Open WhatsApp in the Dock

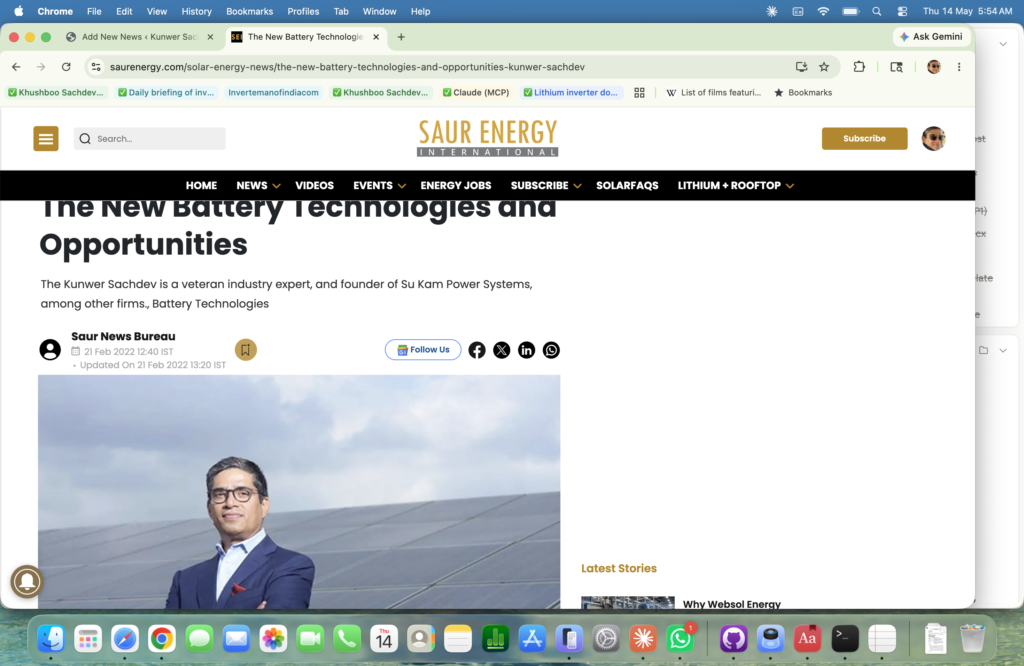(x=680, y=639)
